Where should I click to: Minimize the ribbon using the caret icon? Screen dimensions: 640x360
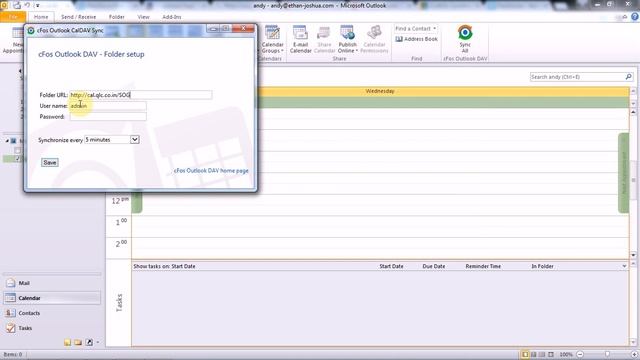coord(625,17)
